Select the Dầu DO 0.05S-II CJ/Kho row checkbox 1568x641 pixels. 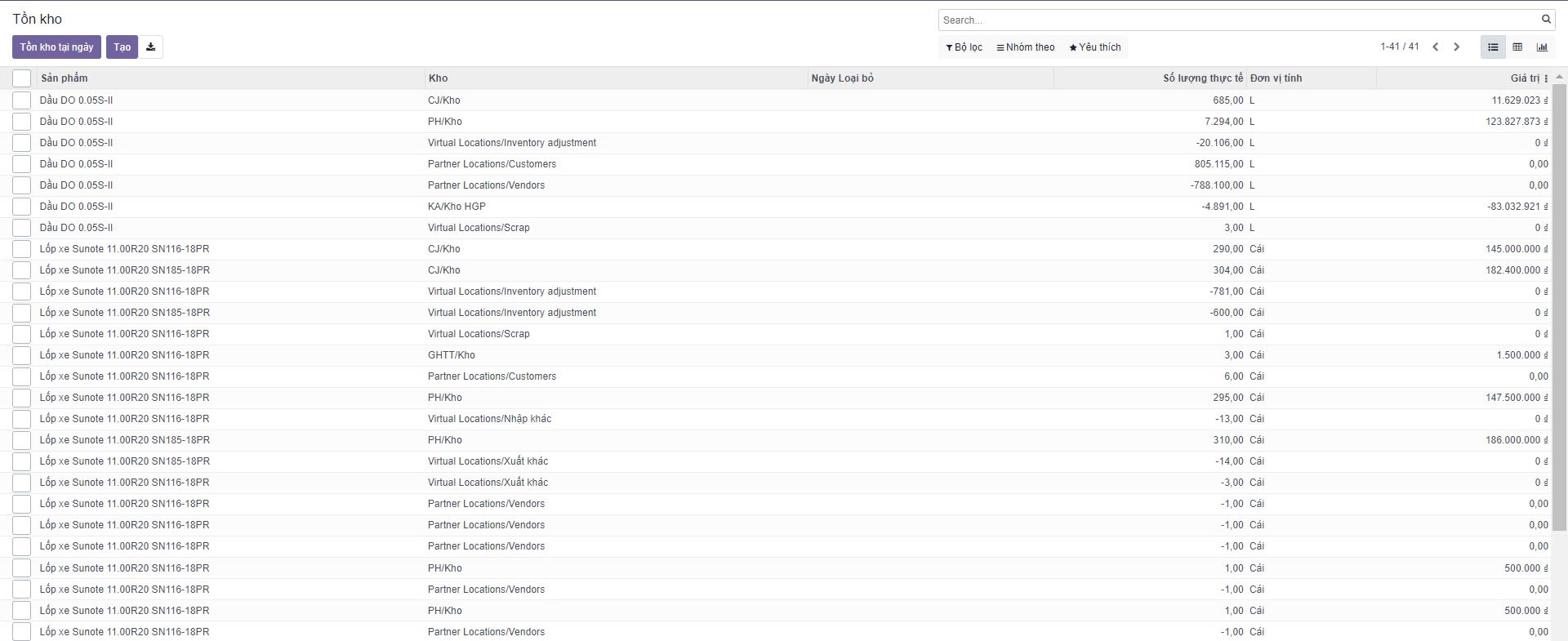pyautogui.click(x=22, y=100)
